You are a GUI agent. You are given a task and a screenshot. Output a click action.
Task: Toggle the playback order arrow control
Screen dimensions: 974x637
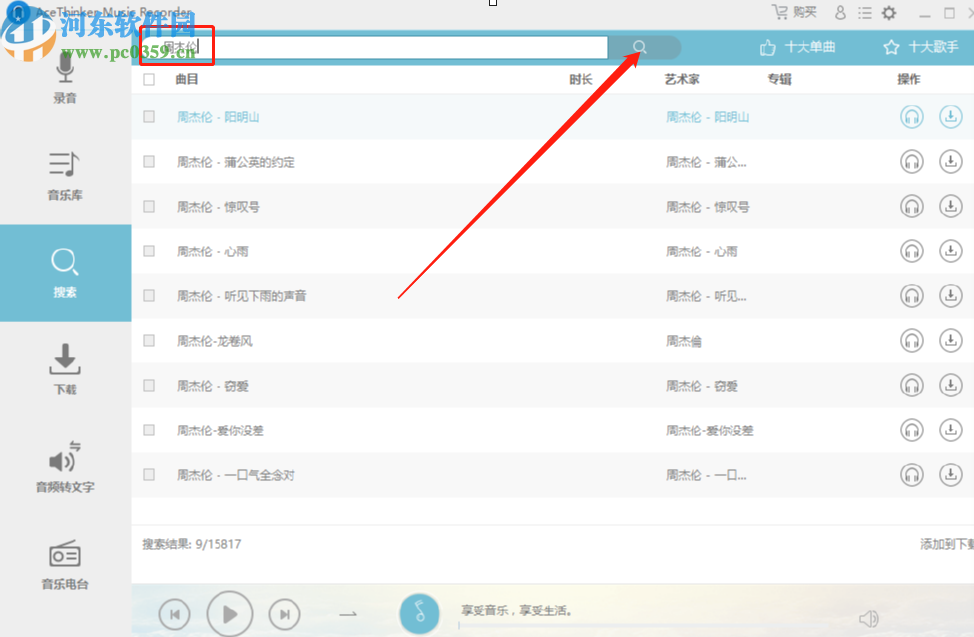349,614
